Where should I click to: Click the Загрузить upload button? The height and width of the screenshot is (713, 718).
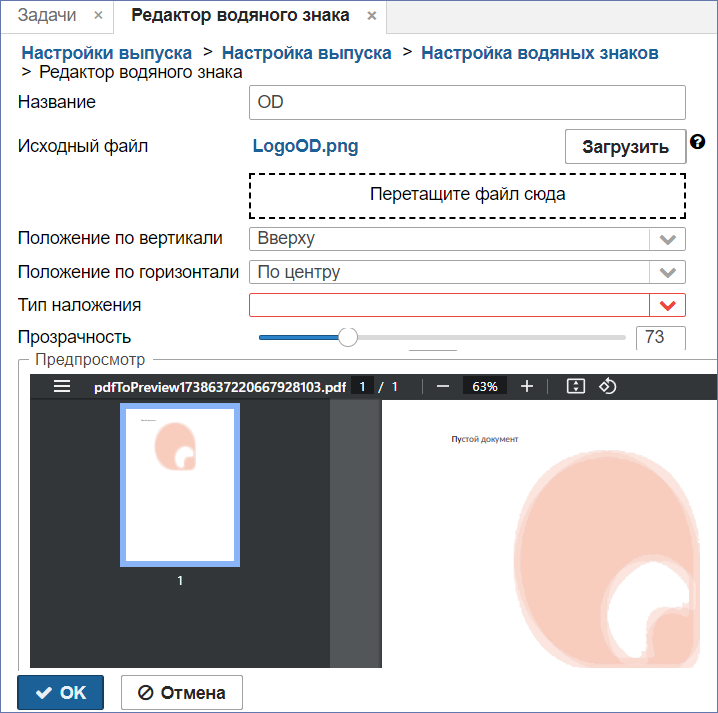(625, 147)
